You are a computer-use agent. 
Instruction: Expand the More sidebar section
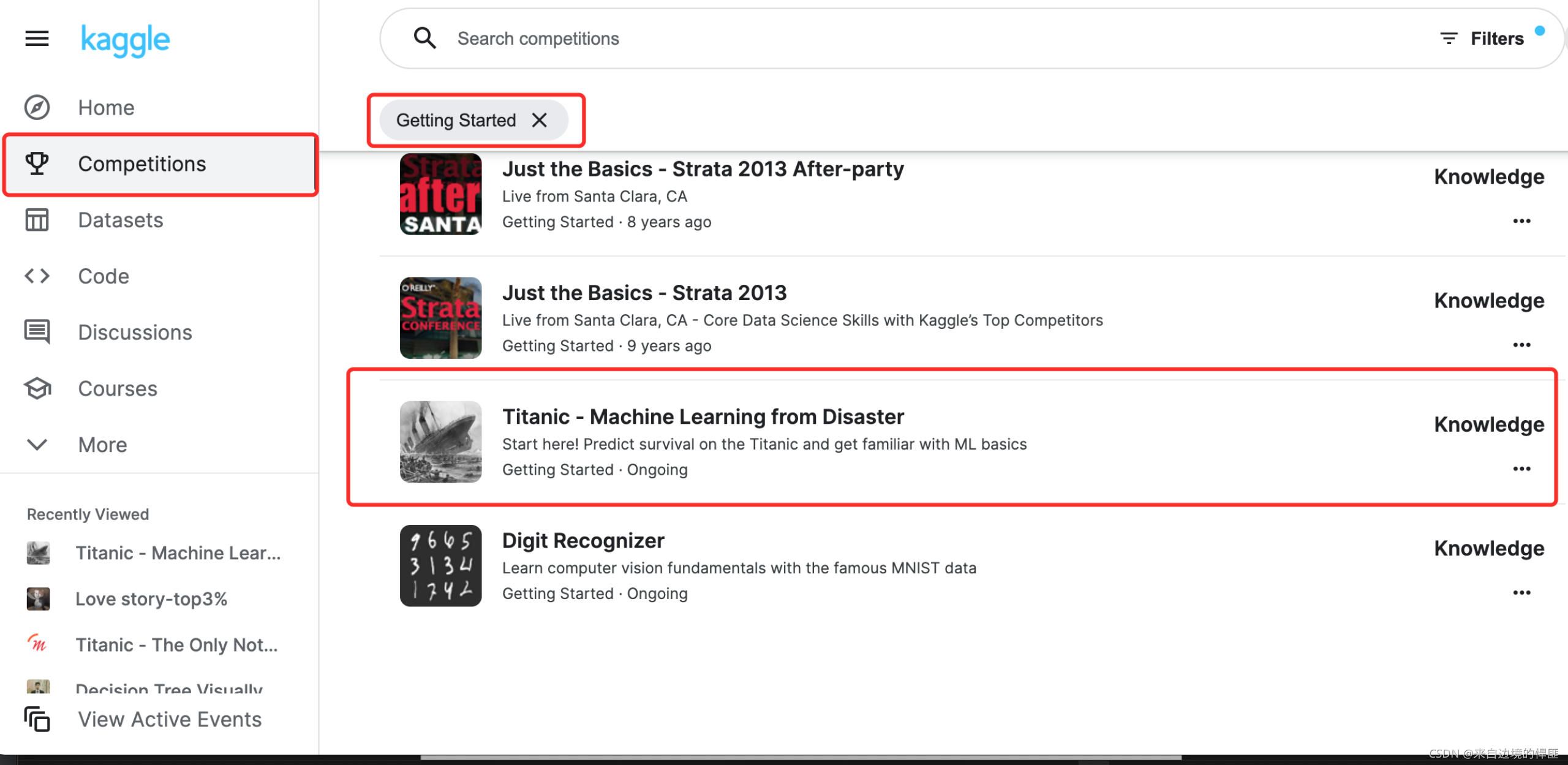pyautogui.click(x=102, y=445)
